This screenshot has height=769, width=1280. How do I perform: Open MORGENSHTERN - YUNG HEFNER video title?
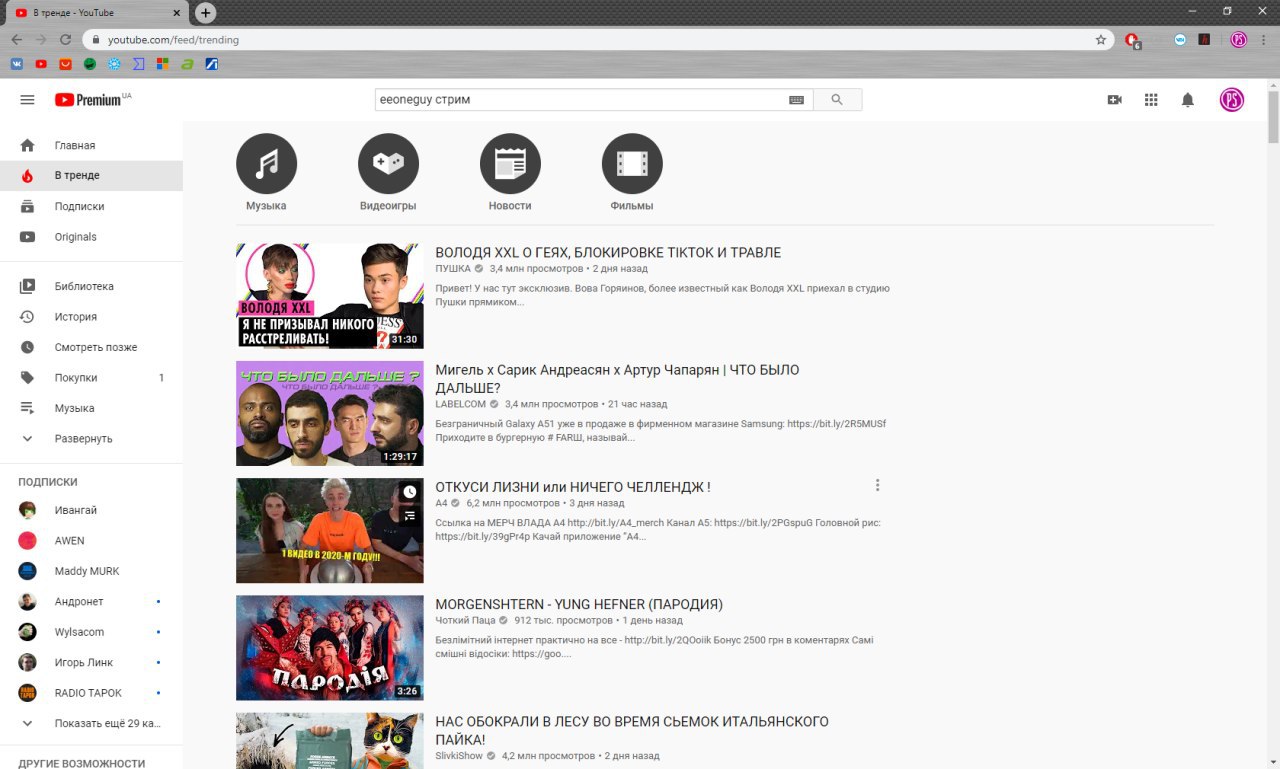(579, 604)
